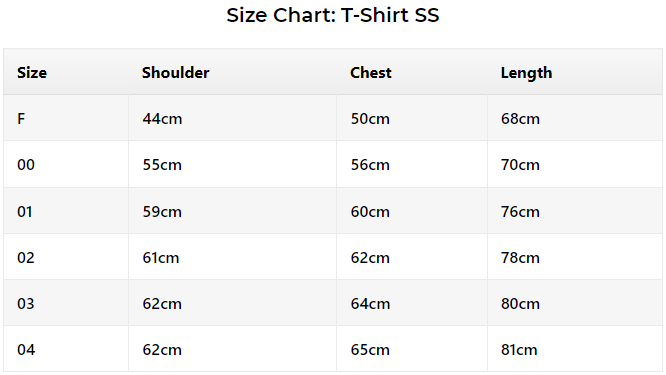Click the size 02 row label
Screen dimensions: 666x375
25,258
